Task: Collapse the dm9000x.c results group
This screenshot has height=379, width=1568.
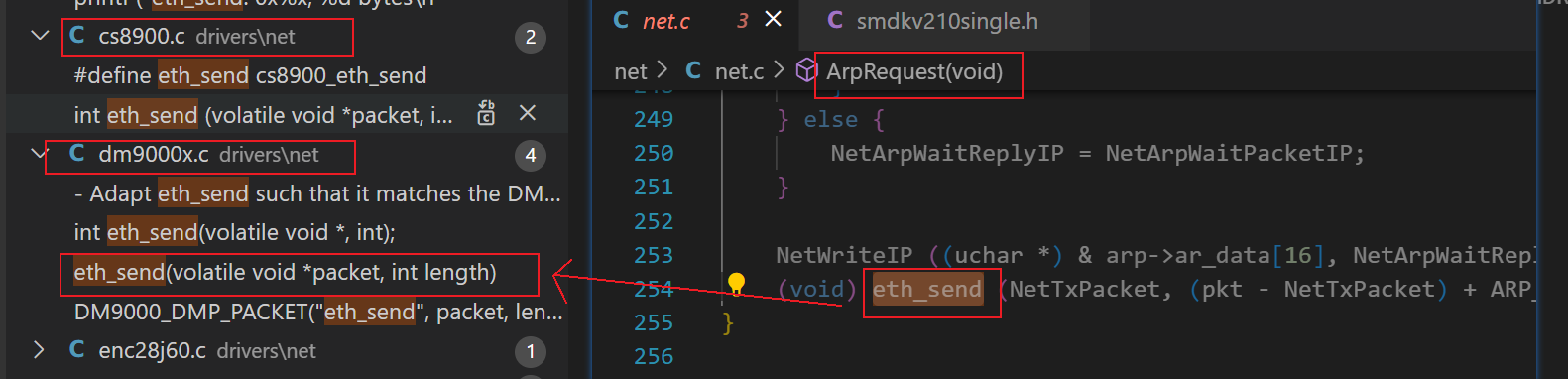Action: tap(40, 154)
